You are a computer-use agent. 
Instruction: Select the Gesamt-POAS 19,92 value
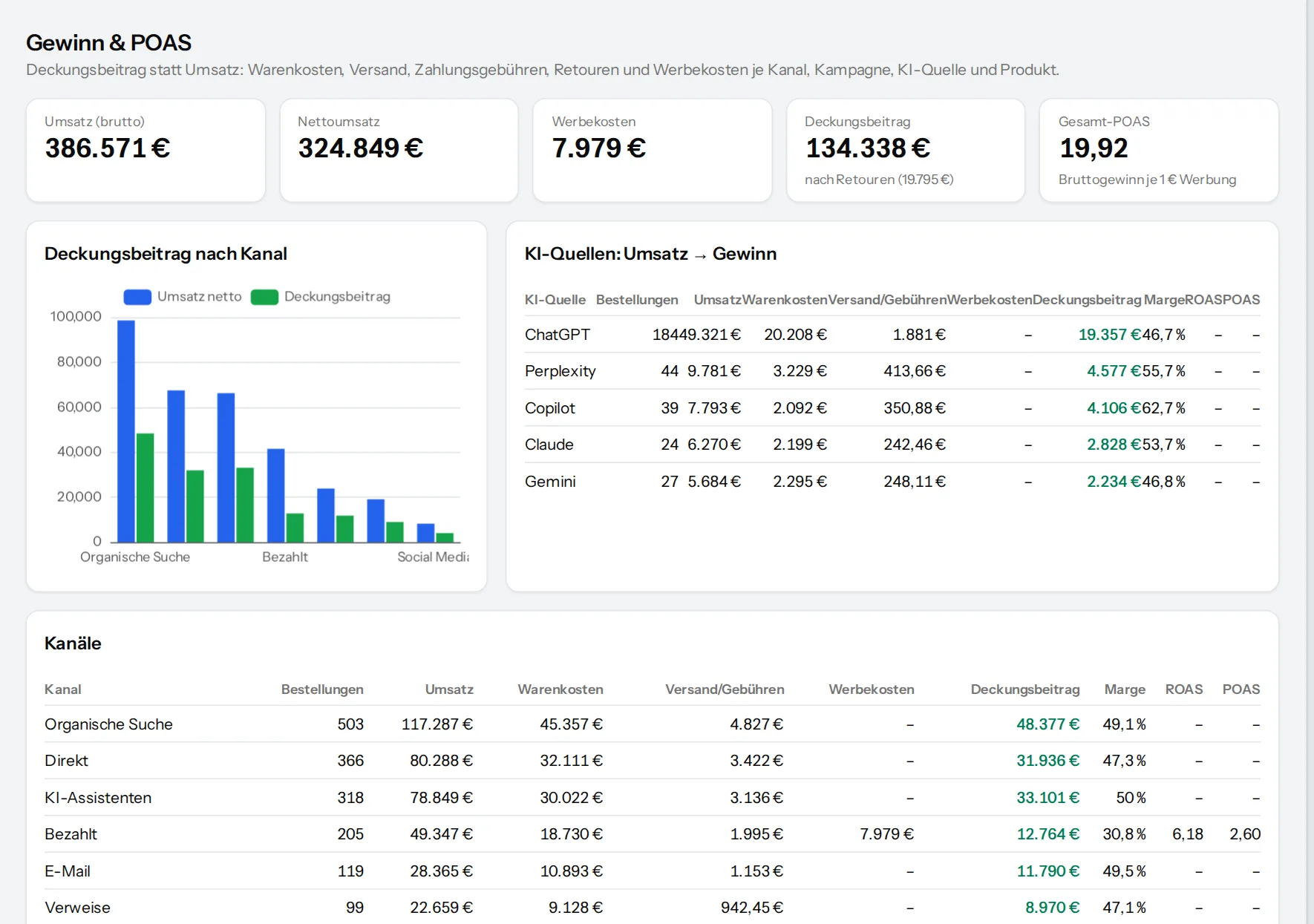(1094, 148)
